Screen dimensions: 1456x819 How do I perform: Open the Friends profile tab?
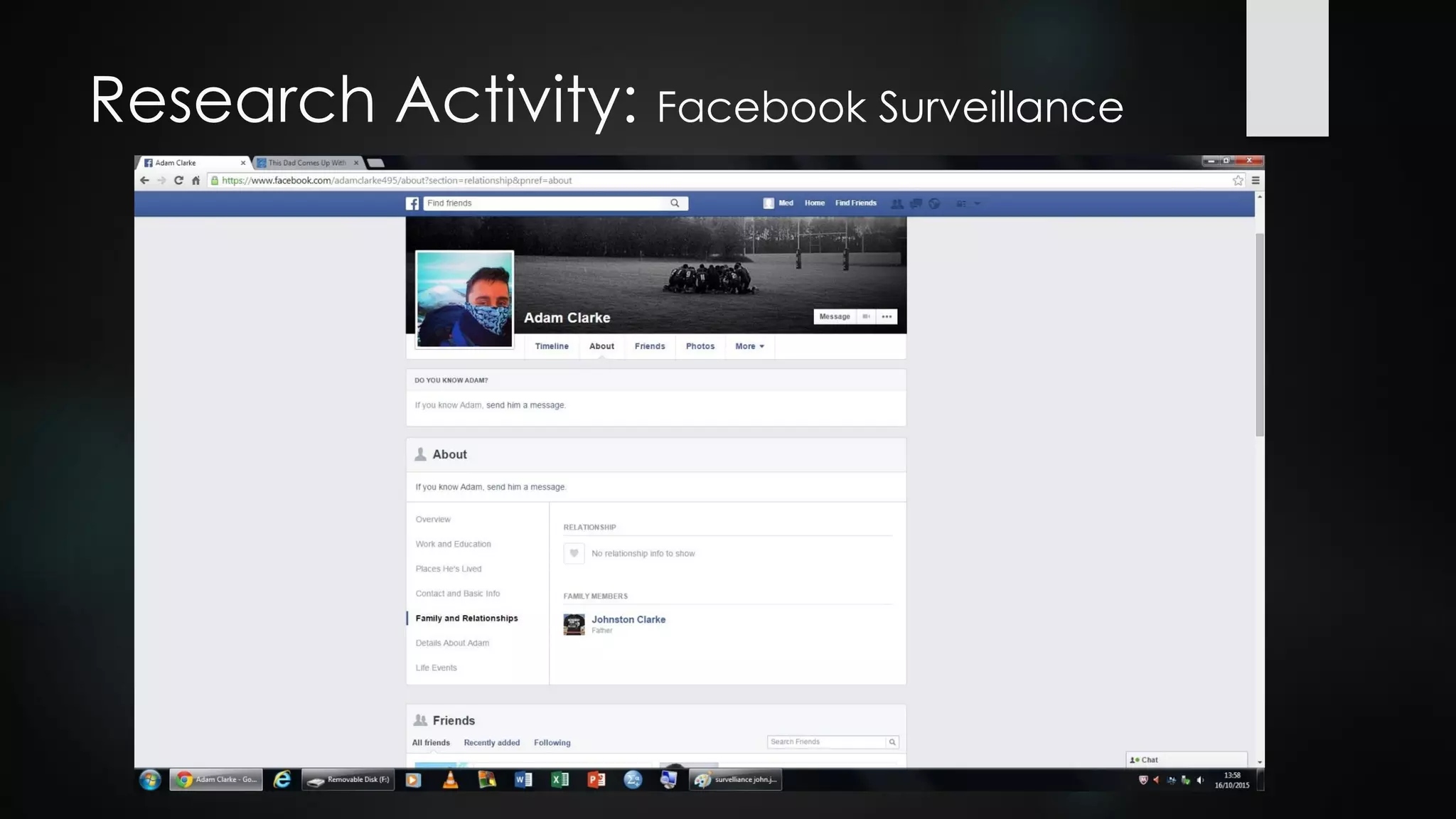[650, 346]
